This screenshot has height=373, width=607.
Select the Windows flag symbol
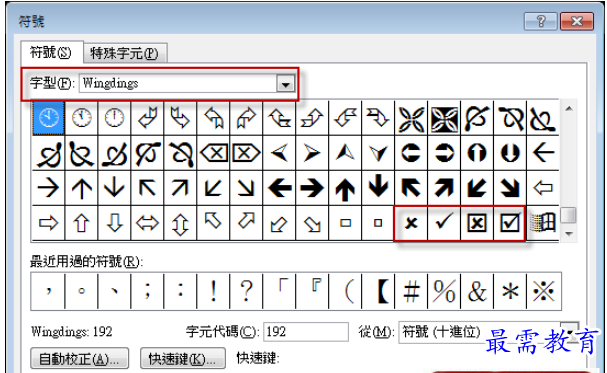tap(543, 223)
